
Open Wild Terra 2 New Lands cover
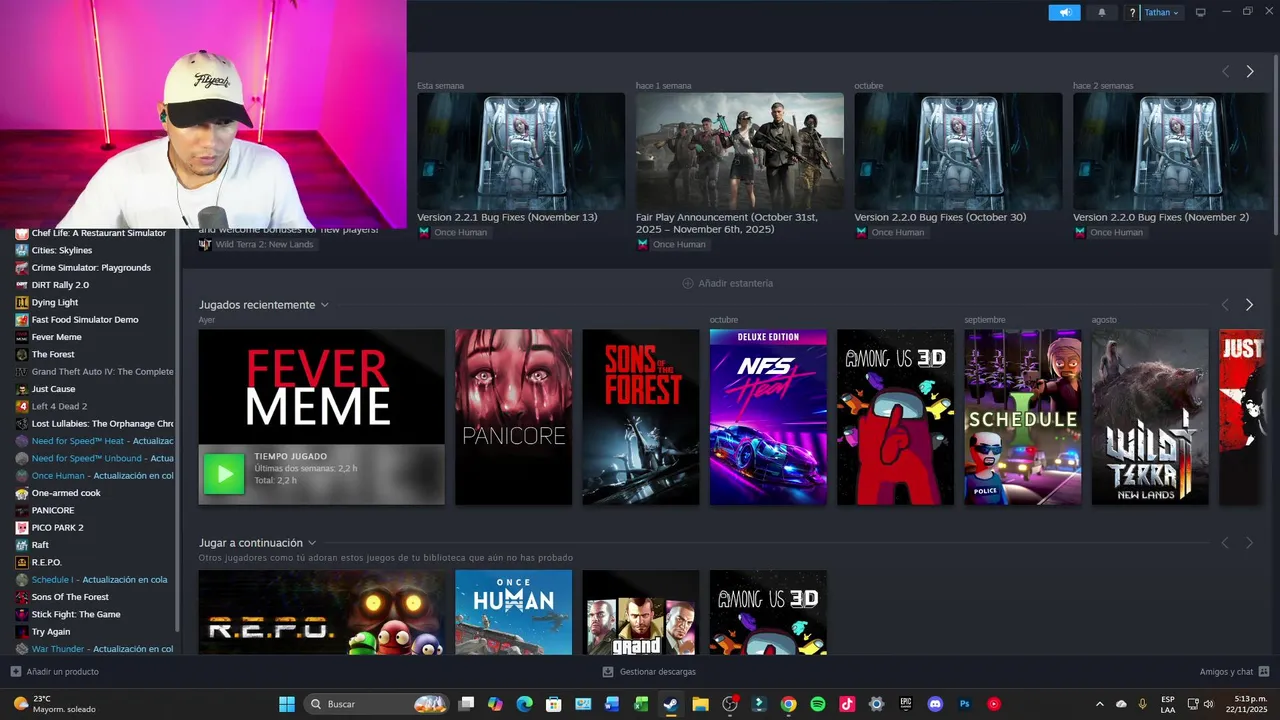pyautogui.click(x=1150, y=417)
